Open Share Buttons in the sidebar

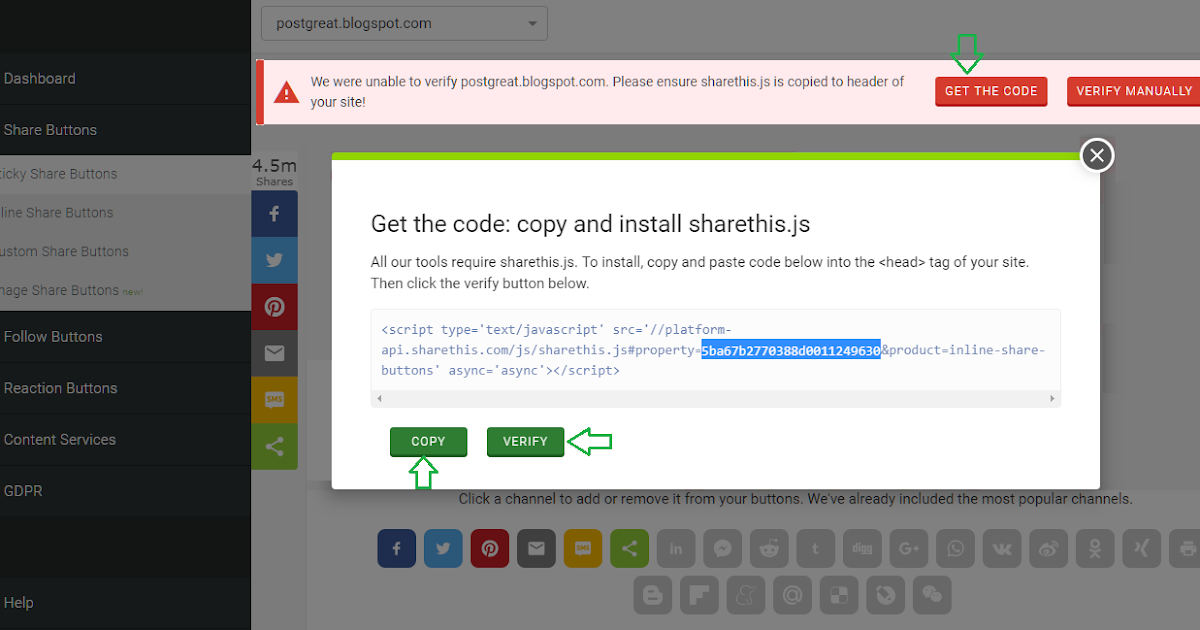click(125, 130)
